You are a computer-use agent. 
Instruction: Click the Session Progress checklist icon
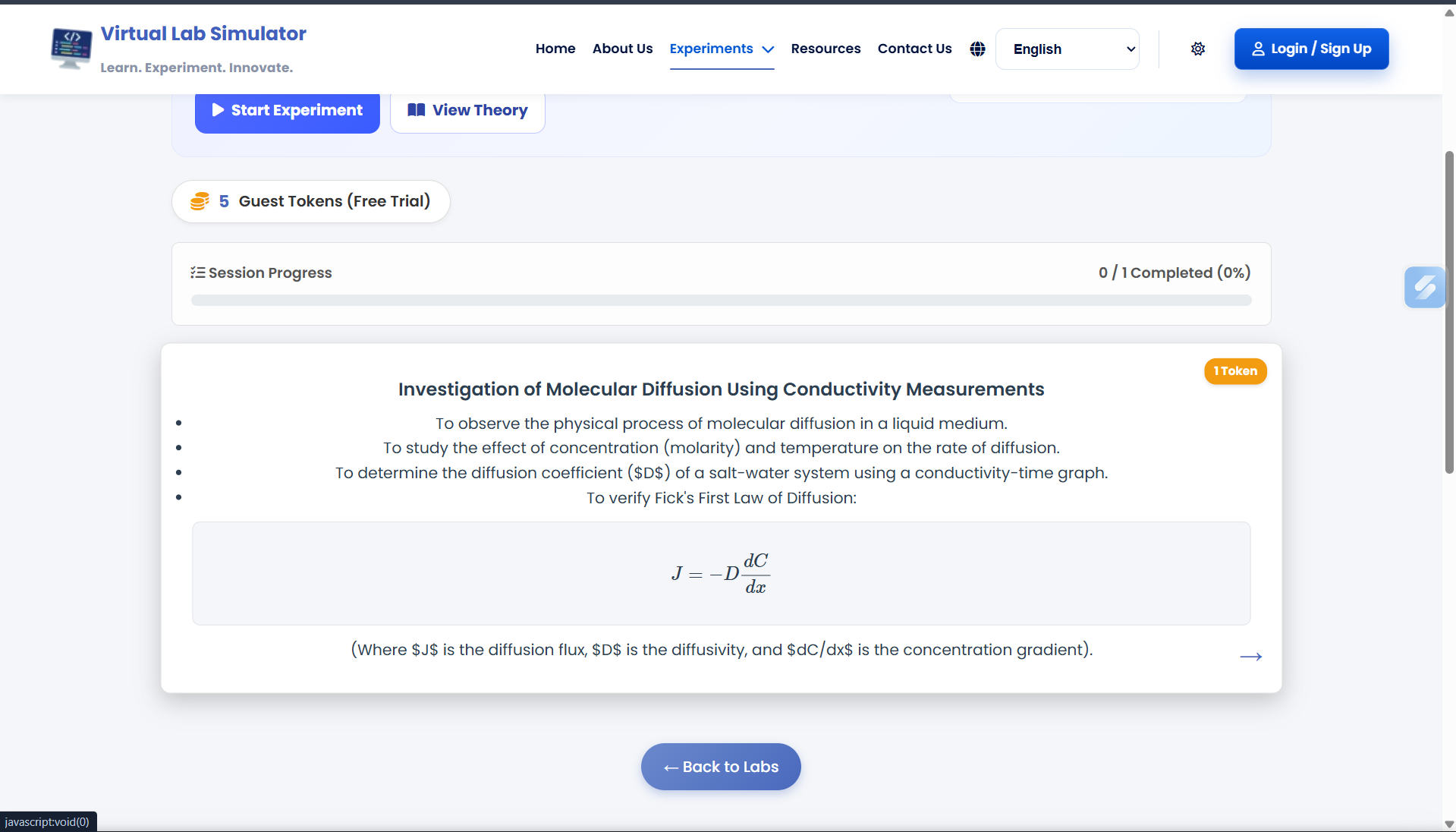coord(197,273)
